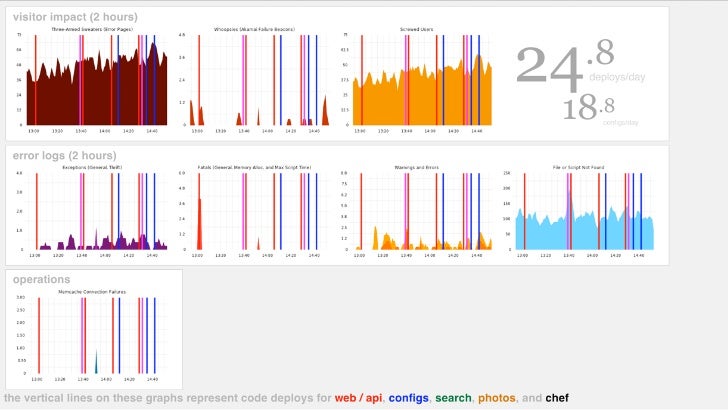Select the 'visitor impact (2 hours)' section header
728x410 pixels.
[75, 17]
